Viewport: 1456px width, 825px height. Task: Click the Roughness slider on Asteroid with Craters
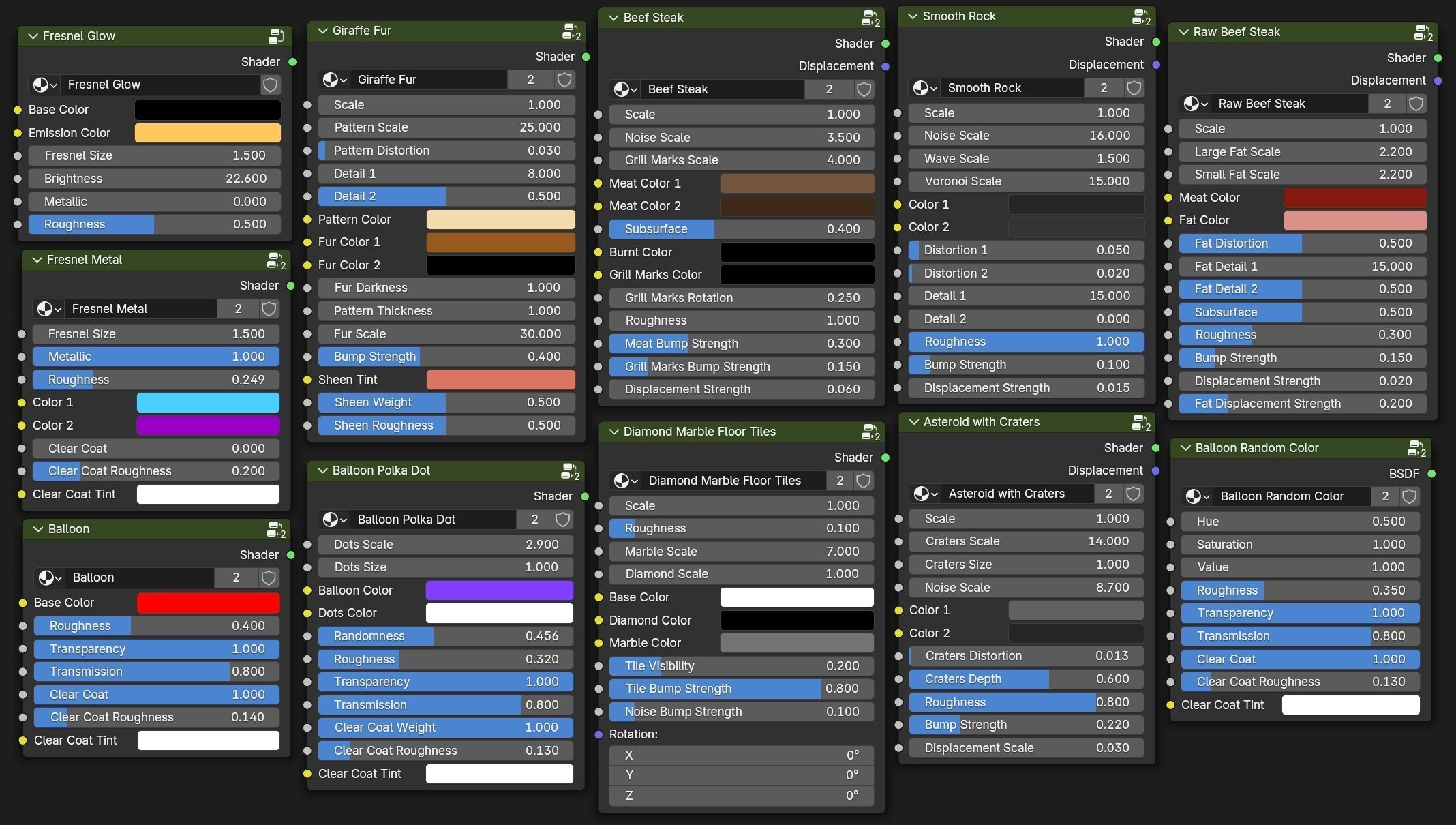coord(1026,702)
